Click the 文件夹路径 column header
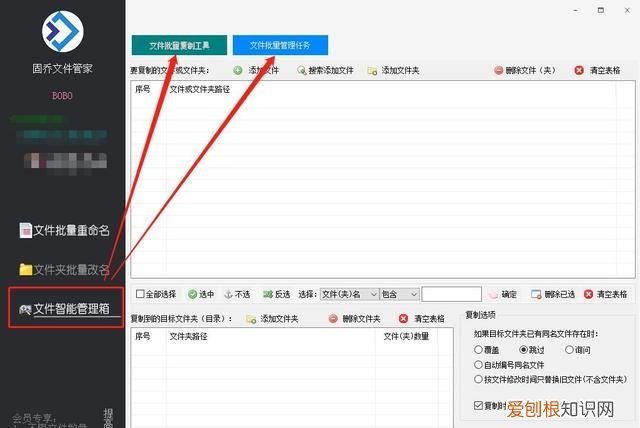640x428 pixels. 189,336
